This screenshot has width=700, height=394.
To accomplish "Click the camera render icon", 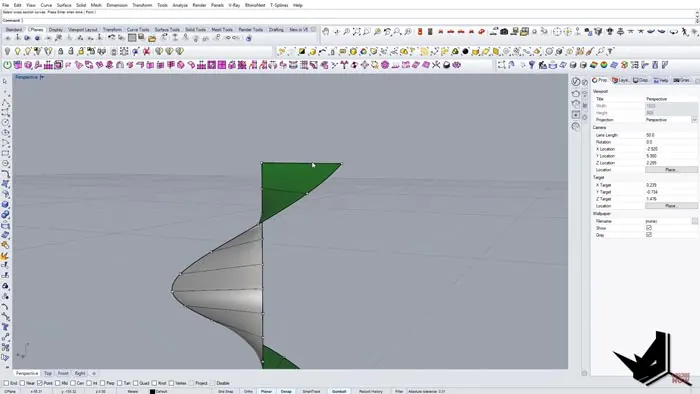I will coord(504,31).
